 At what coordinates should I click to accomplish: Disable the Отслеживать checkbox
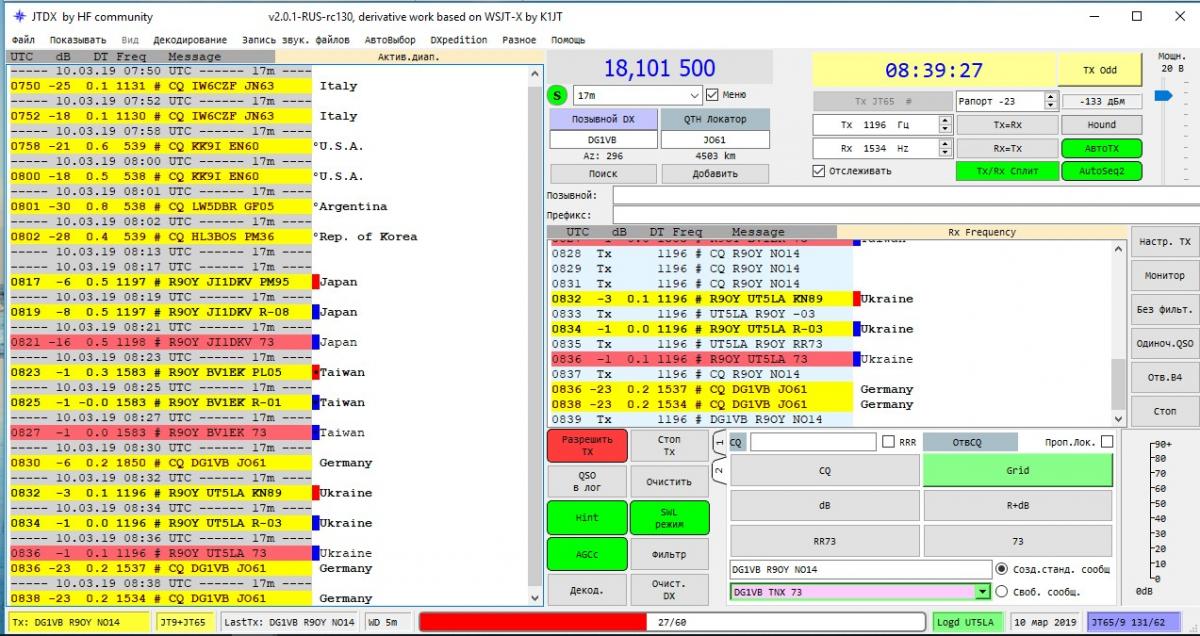(x=819, y=171)
